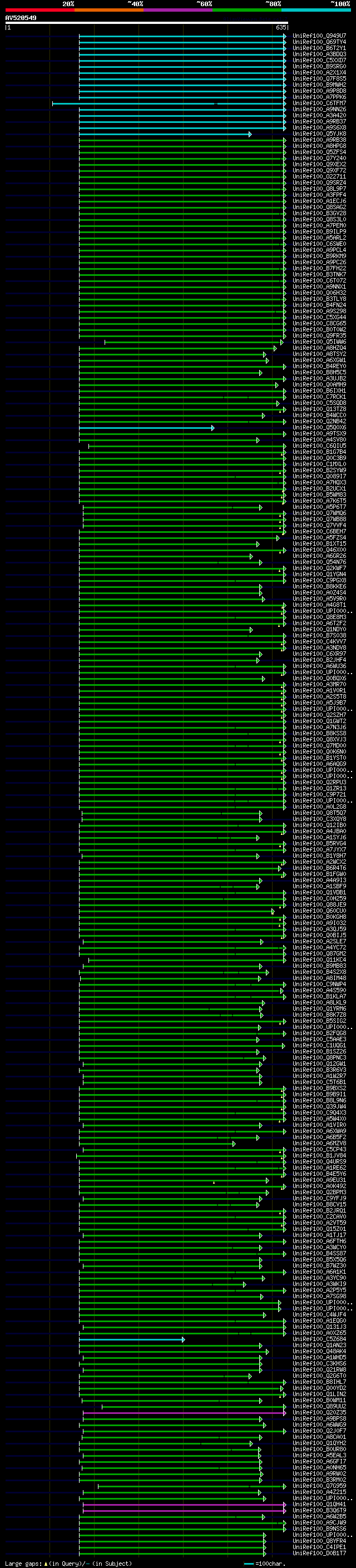Image resolution: width=356 pixels, height=1568 pixels.
Task: Select label UniRef100_A9RB38
Action: pyautogui.click(x=319, y=140)
